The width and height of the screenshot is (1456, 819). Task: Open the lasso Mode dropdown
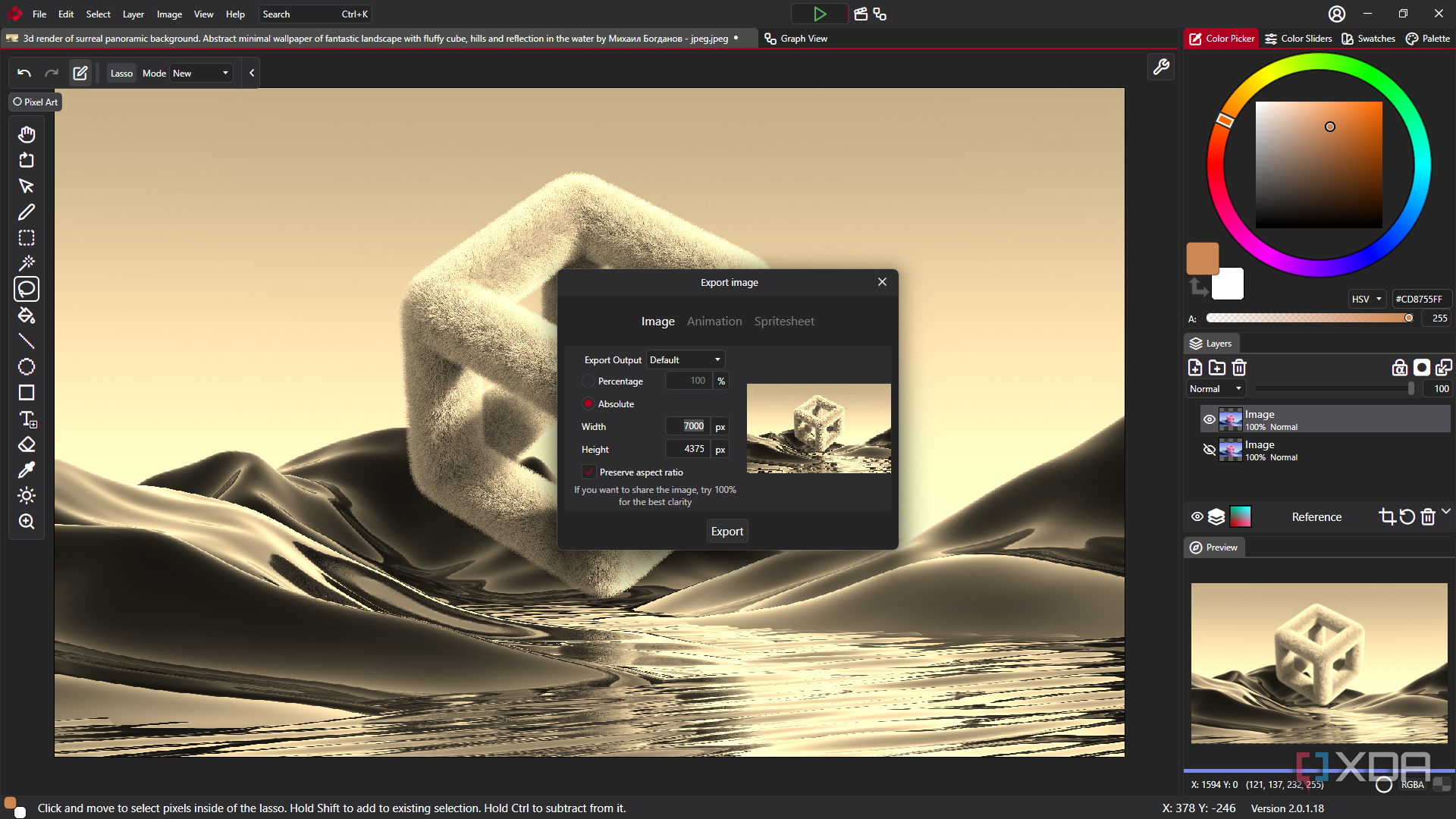[201, 73]
